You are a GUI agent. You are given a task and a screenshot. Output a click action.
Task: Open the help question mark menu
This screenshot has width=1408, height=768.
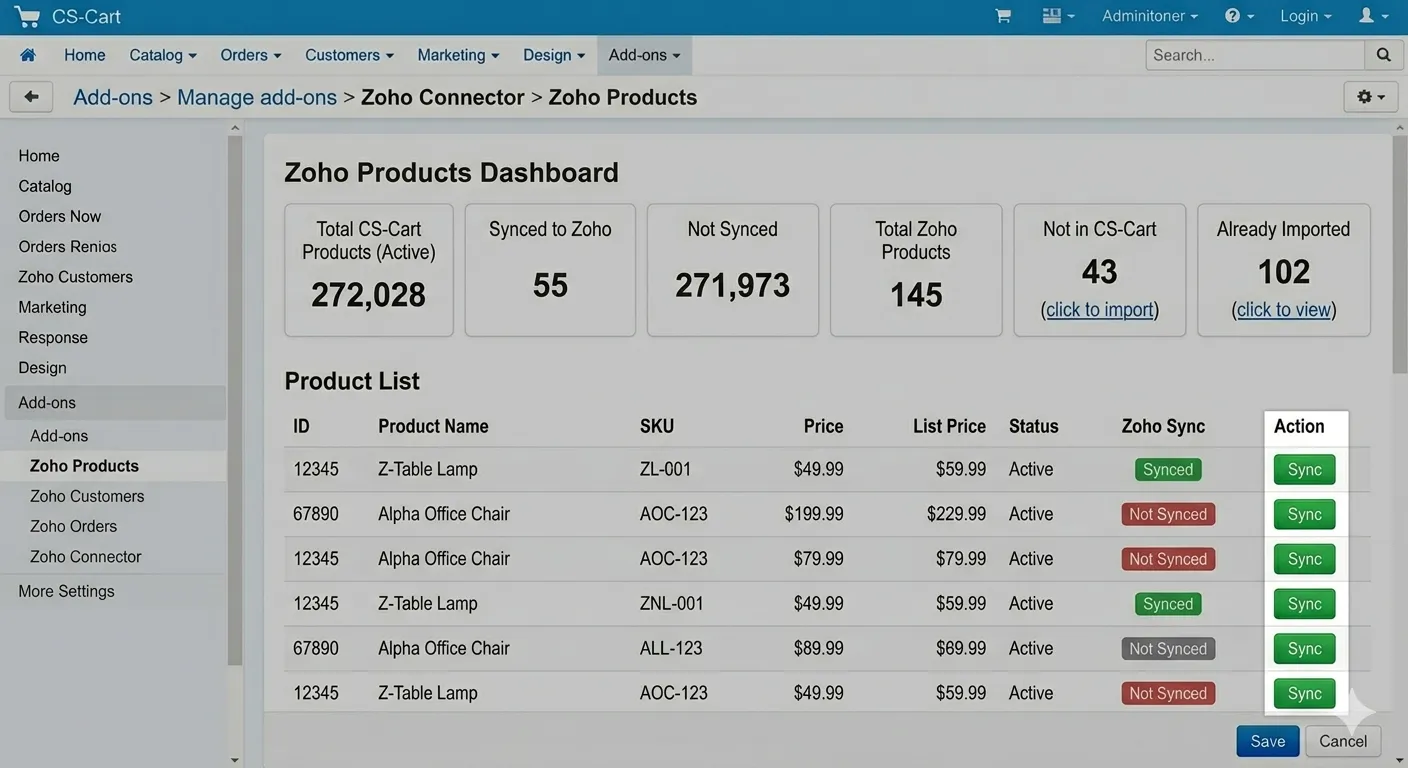[1239, 16]
